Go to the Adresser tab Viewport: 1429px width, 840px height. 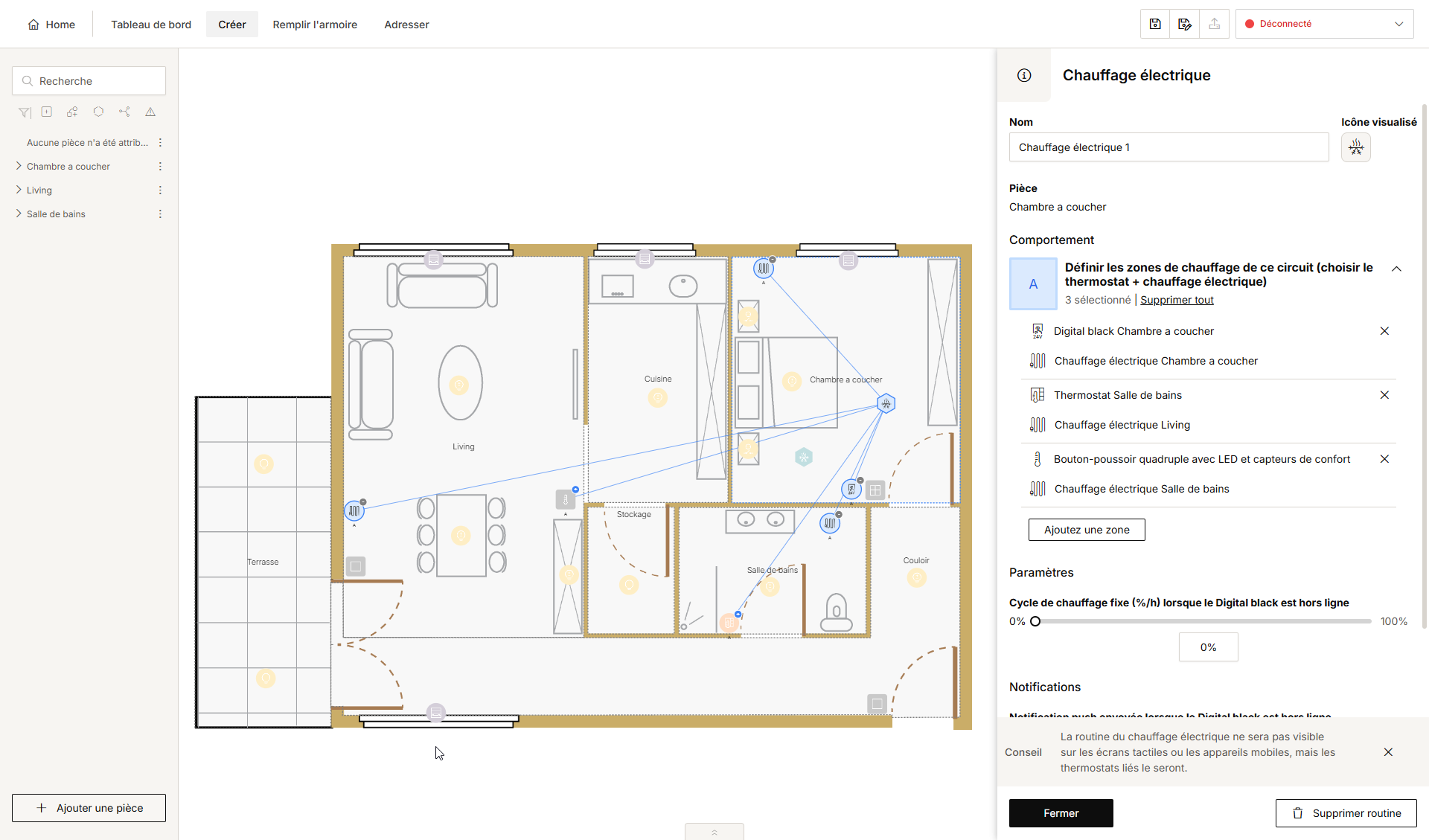click(x=406, y=25)
